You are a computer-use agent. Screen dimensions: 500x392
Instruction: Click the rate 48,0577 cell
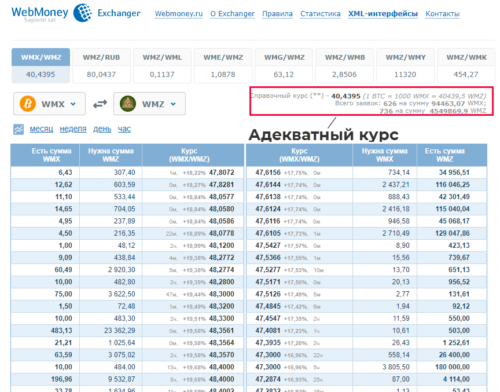coord(221,197)
